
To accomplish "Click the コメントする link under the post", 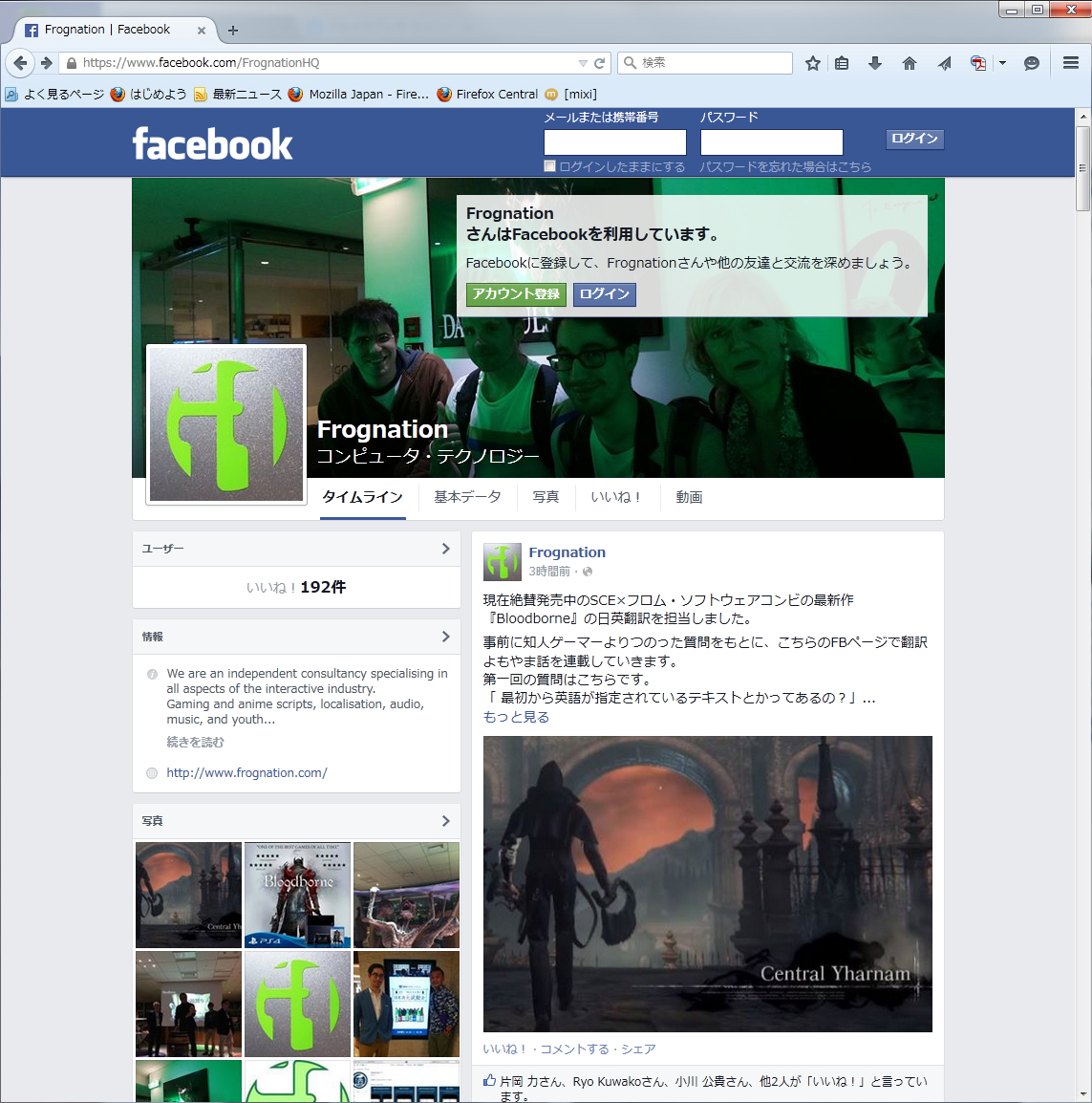I will tap(574, 1049).
